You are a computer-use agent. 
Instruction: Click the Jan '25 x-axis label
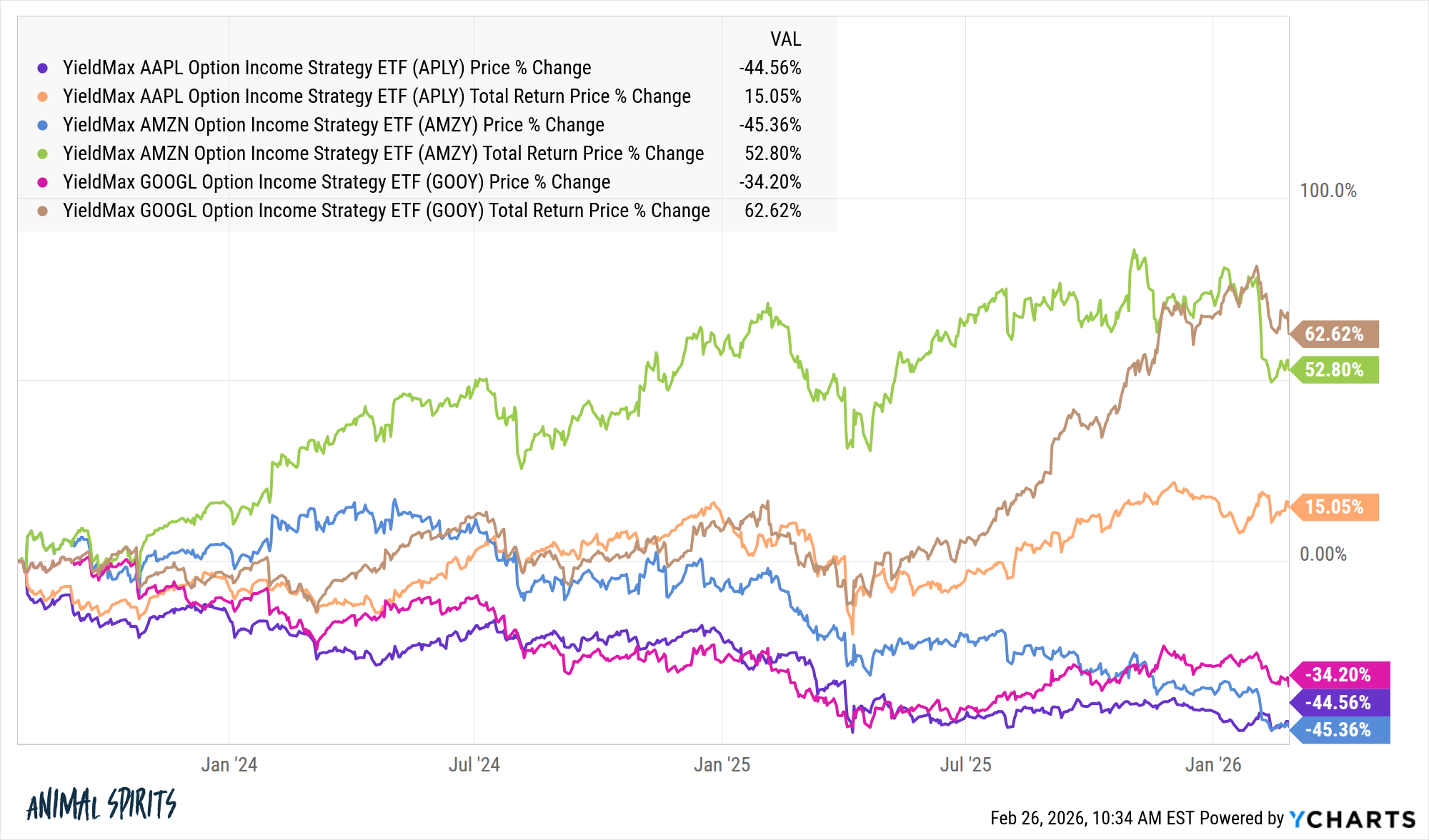click(722, 765)
